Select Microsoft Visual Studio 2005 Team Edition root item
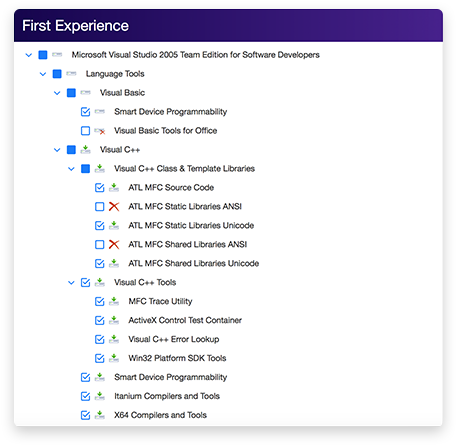The height and width of the screenshot is (447, 458). (x=195, y=55)
